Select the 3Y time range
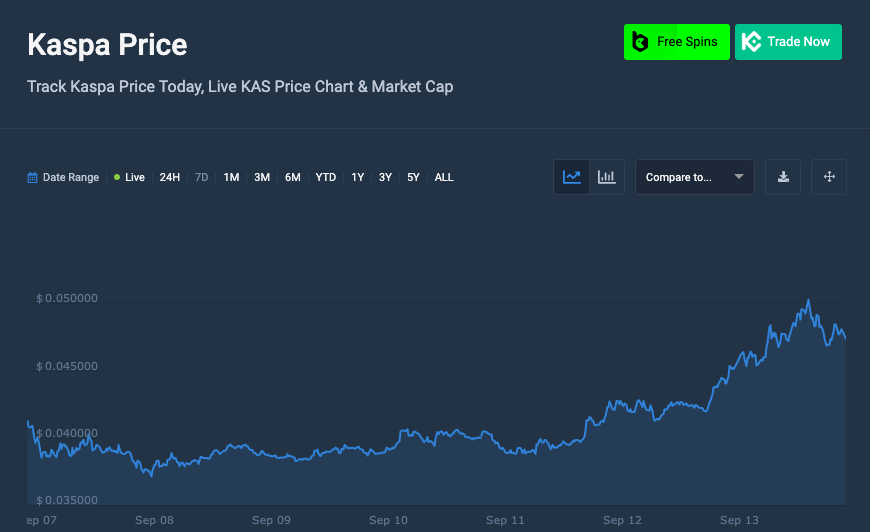Screen dimensions: 870x532 [385, 178]
